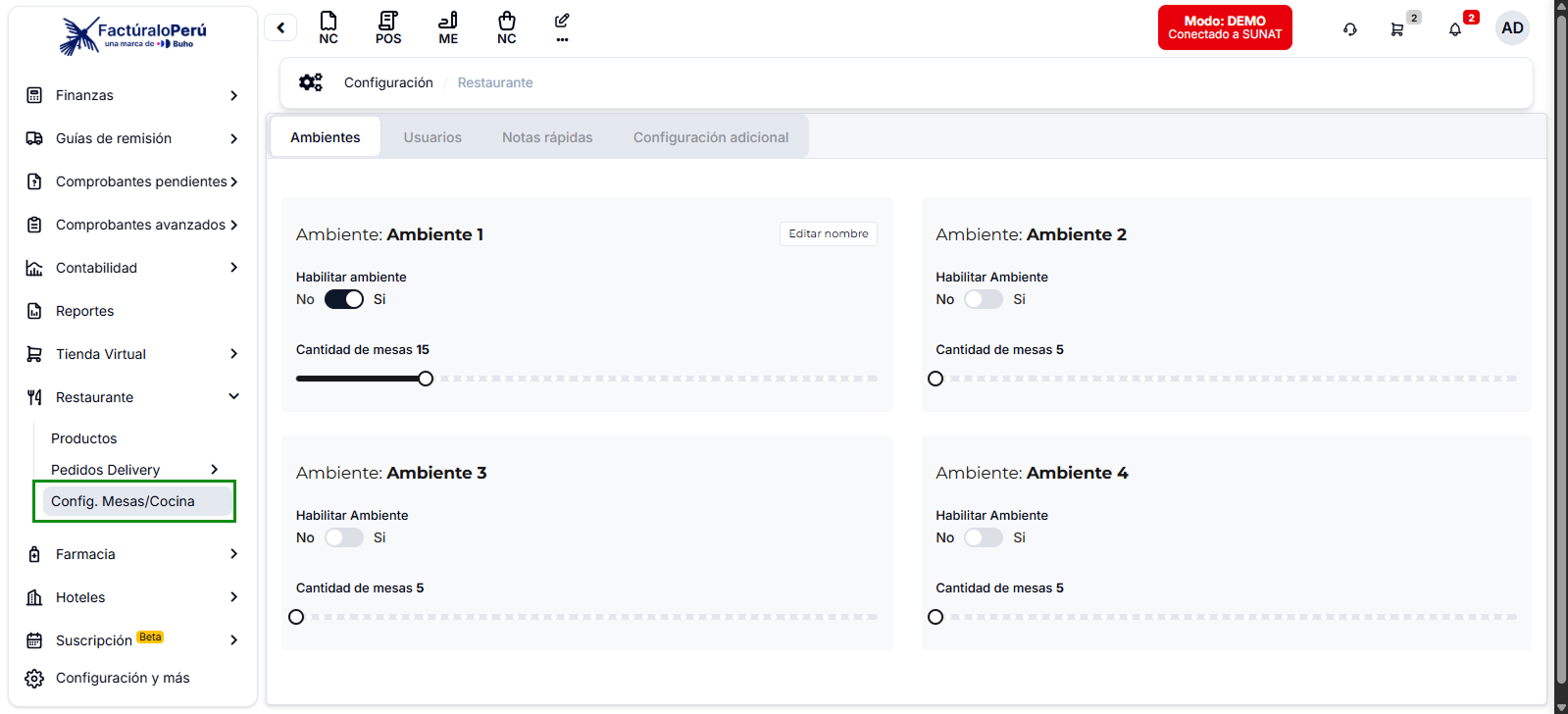Click the Editar nombre button
The image size is (1568, 714).
(x=828, y=233)
